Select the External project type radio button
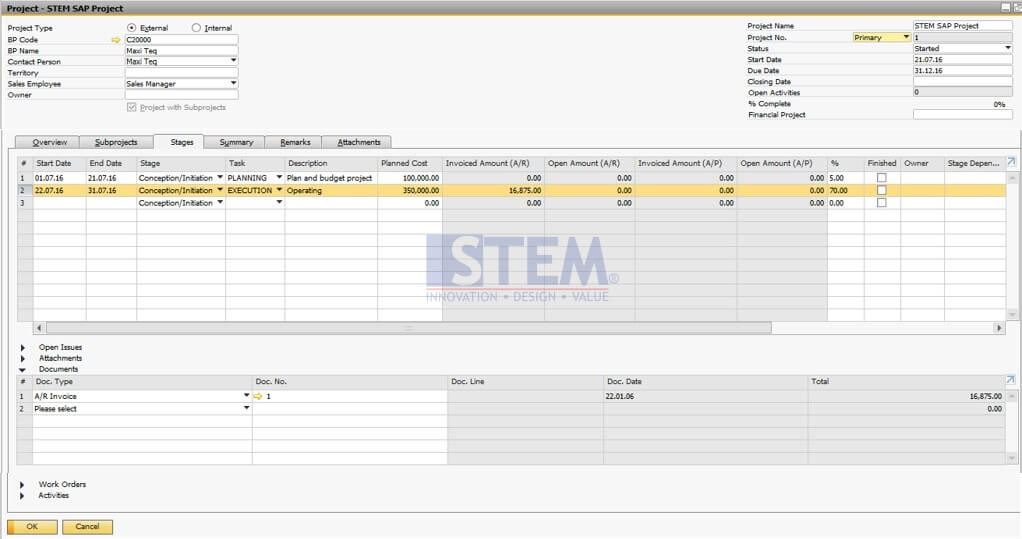This screenshot has height=539, width=1022. coord(132,28)
